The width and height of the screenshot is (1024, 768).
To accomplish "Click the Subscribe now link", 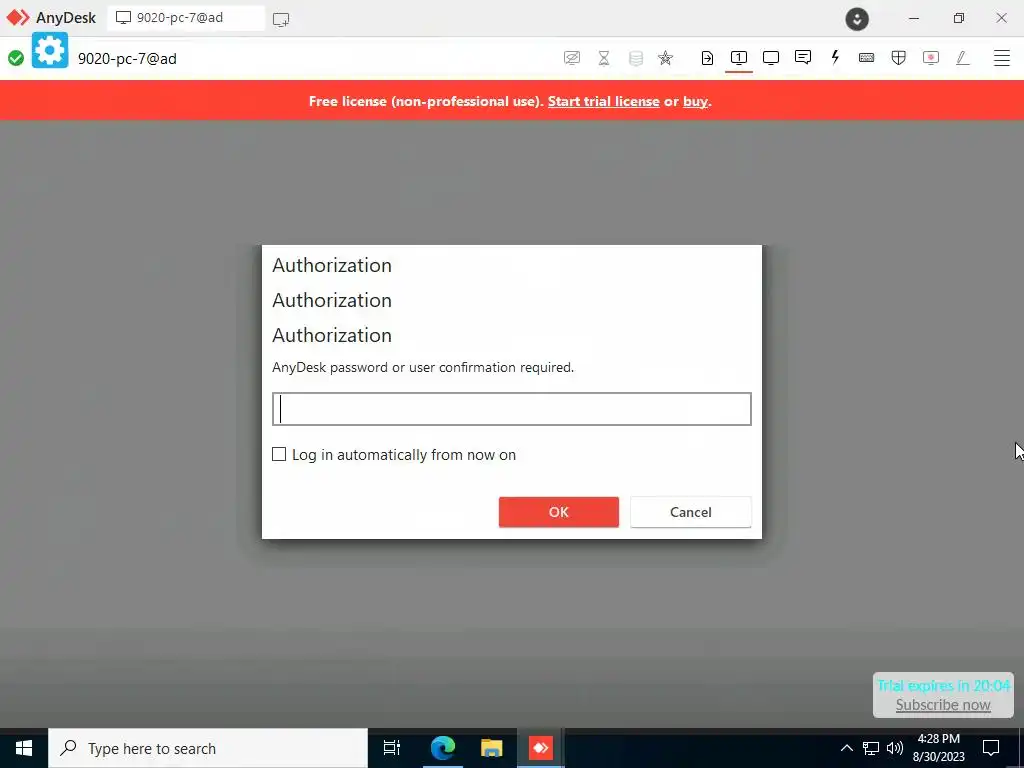I will pyautogui.click(x=943, y=705).
